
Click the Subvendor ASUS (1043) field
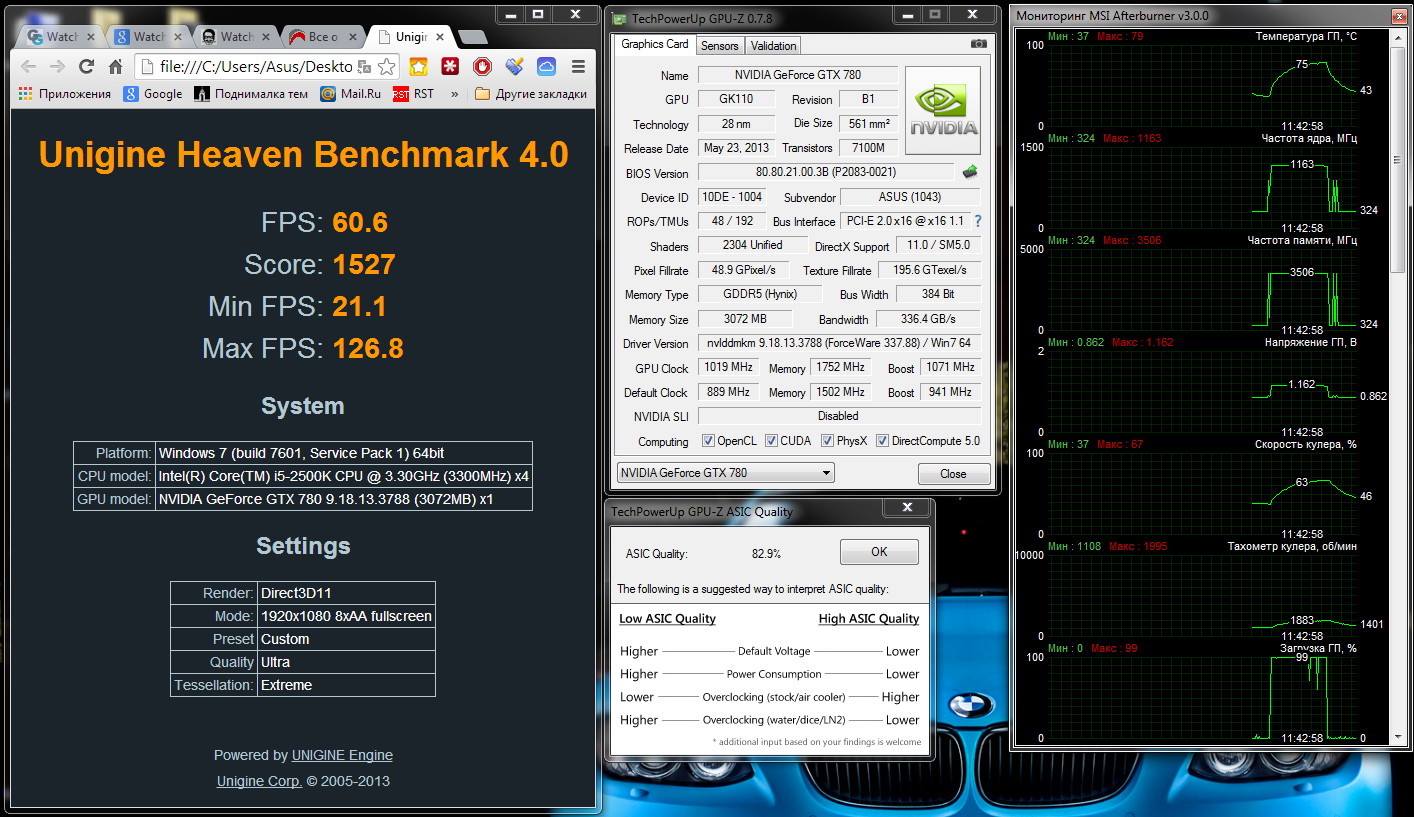910,197
